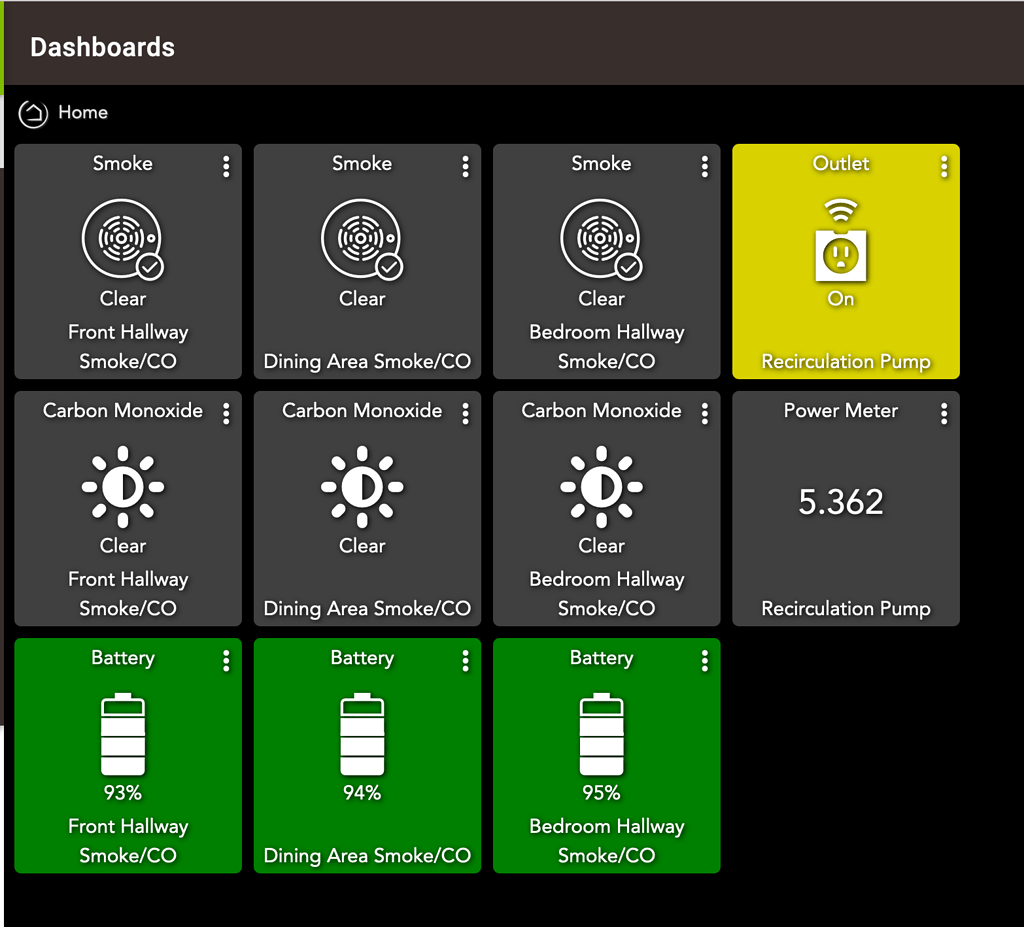Open the Power Meter tile options menu

click(944, 414)
